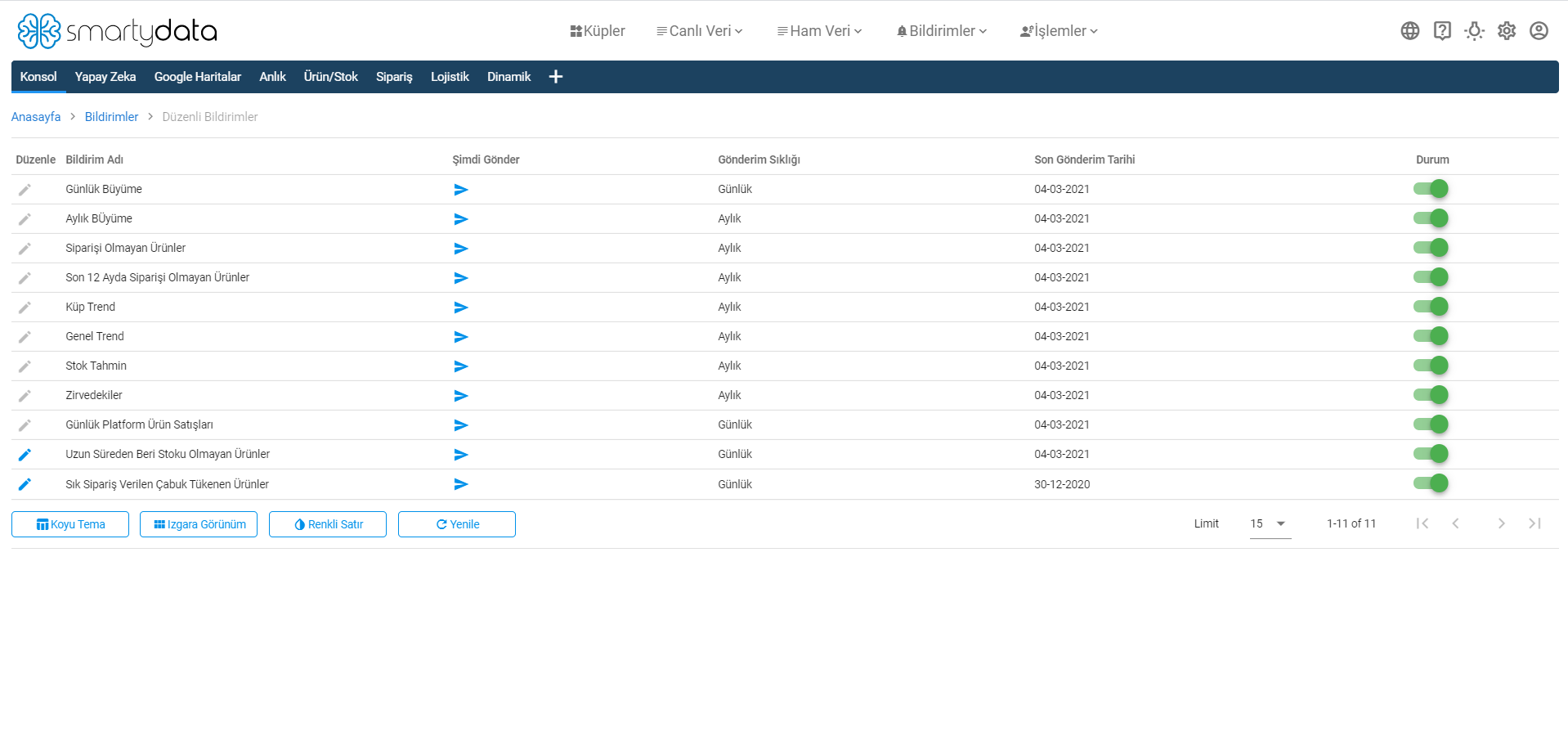Open the Küpler menu item
1568x750 pixels.
598,31
